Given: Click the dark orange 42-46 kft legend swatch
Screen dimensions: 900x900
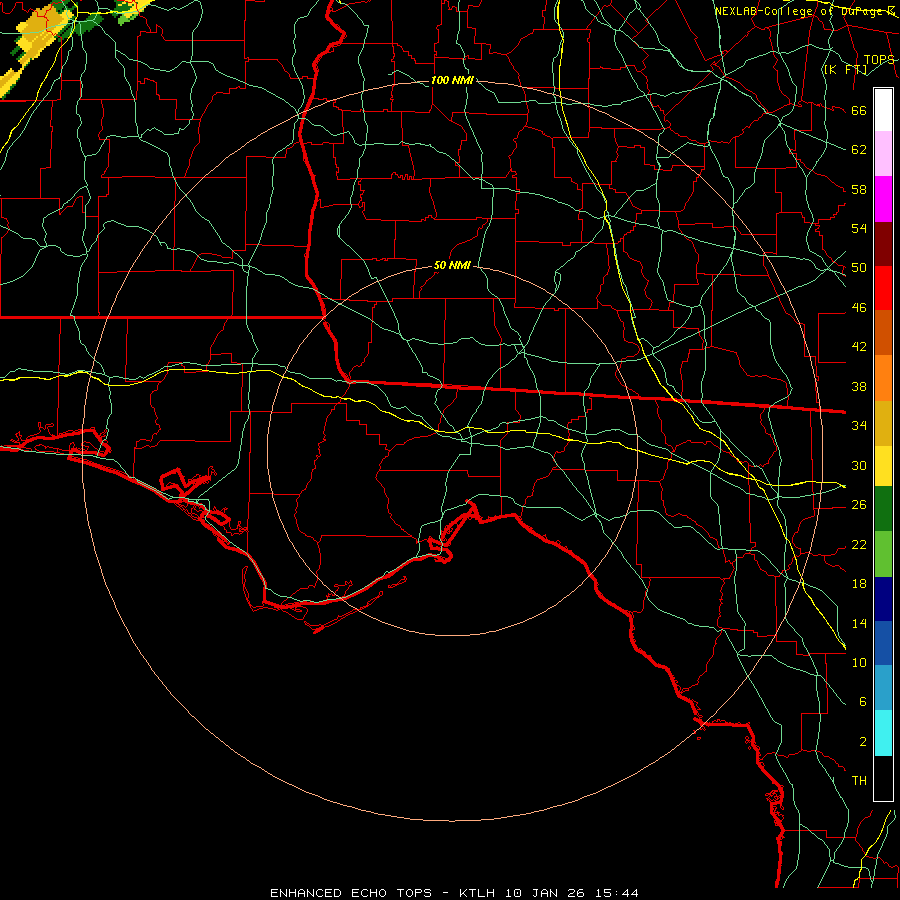Looking at the screenshot, I should [883, 333].
